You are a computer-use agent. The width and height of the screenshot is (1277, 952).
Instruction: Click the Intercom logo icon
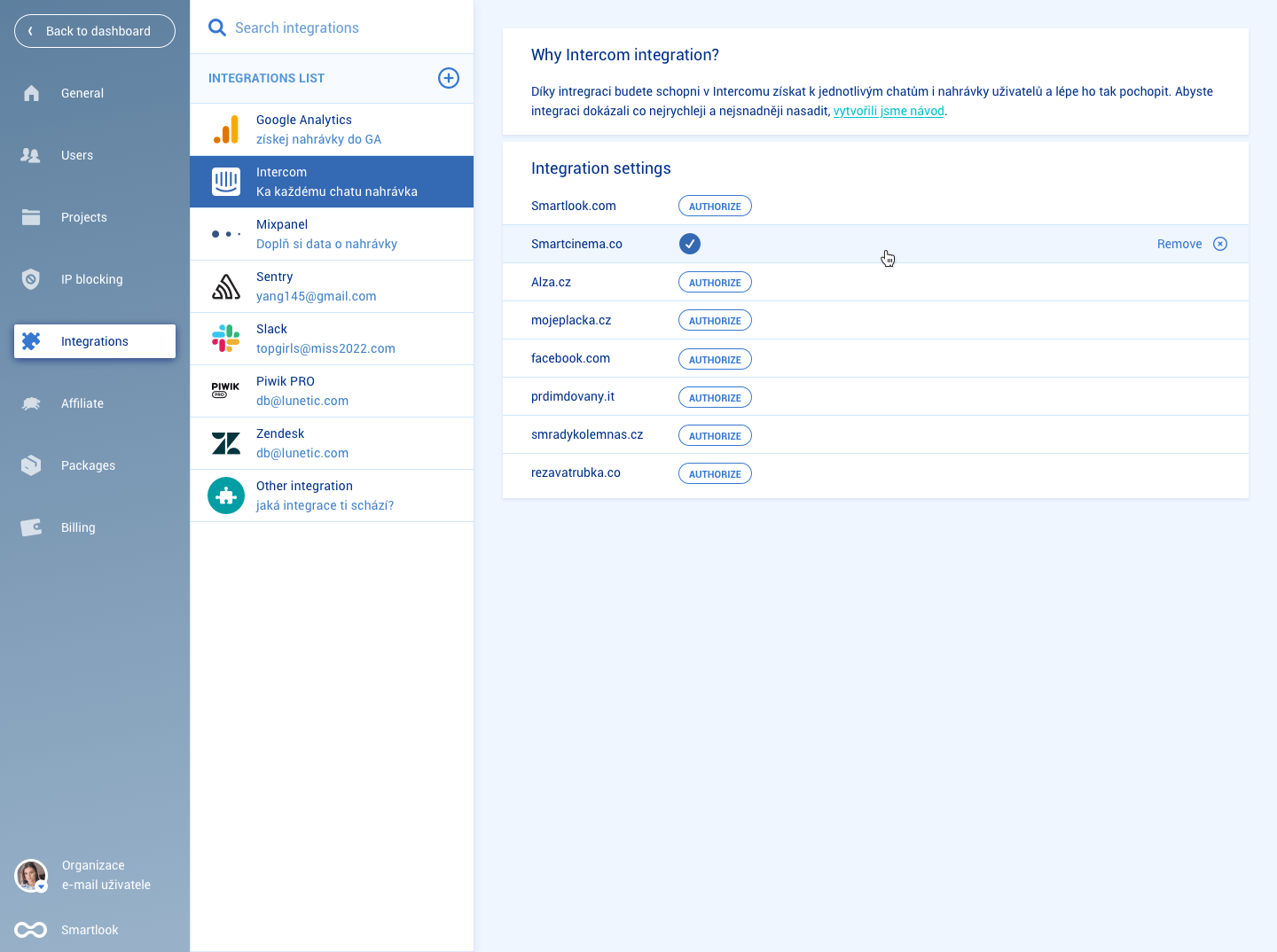point(226,182)
